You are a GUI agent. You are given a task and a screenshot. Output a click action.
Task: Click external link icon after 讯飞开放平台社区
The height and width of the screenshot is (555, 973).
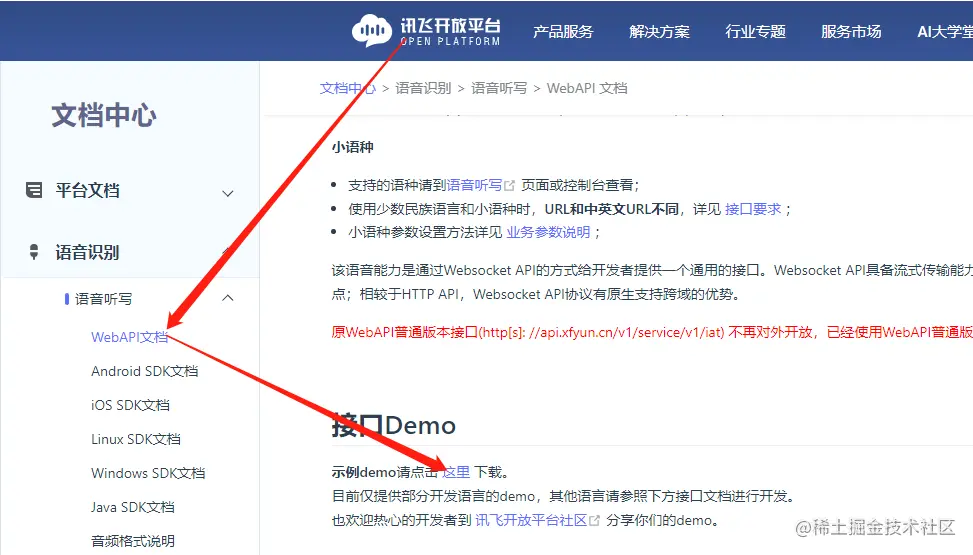point(594,520)
